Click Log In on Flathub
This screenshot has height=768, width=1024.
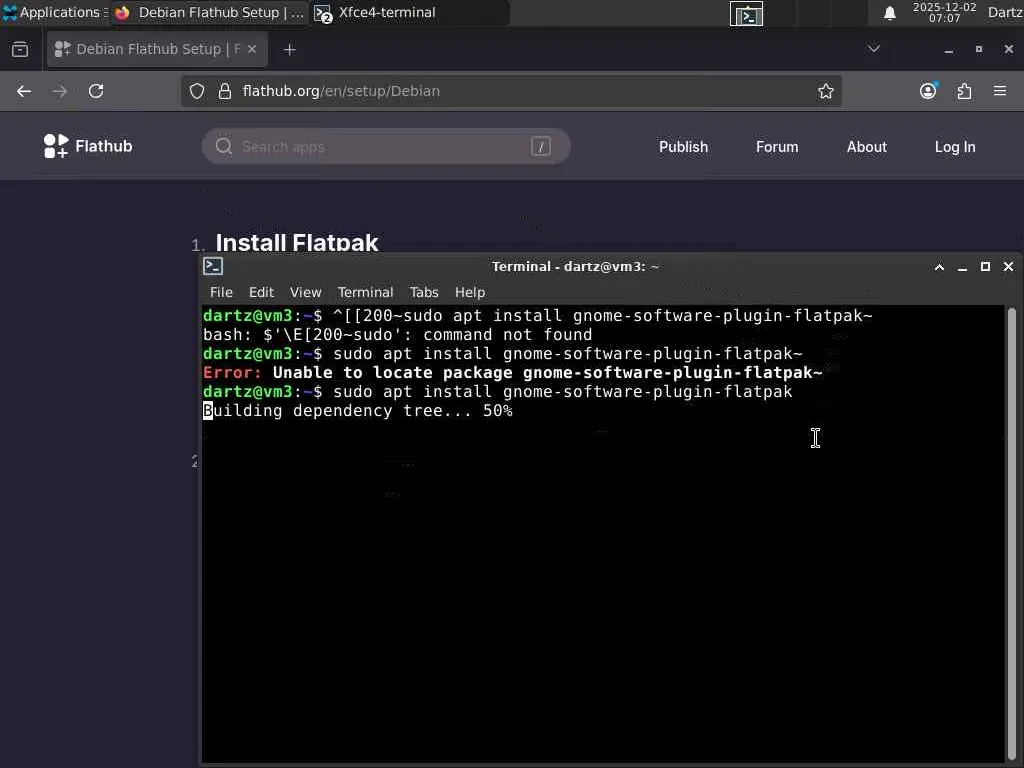pyautogui.click(x=955, y=147)
